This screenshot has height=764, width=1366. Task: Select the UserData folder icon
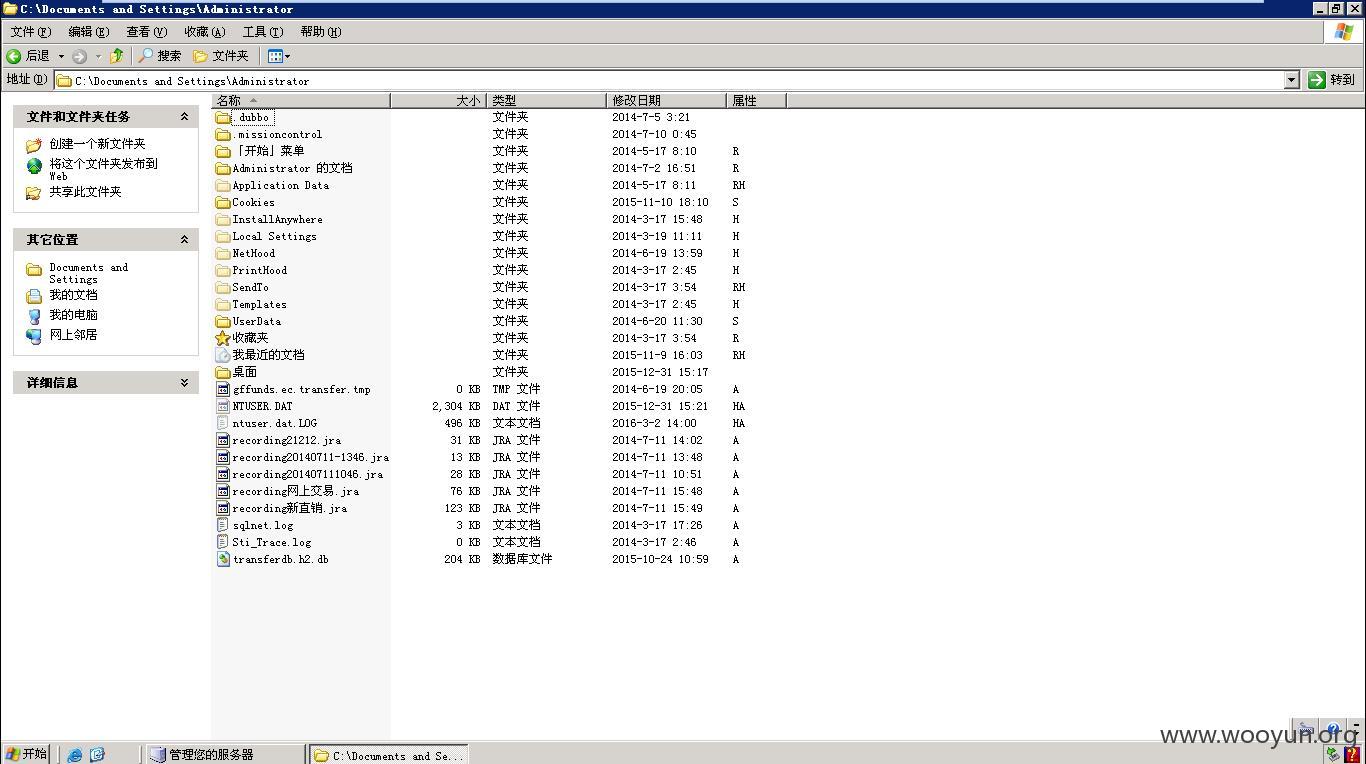pos(223,321)
